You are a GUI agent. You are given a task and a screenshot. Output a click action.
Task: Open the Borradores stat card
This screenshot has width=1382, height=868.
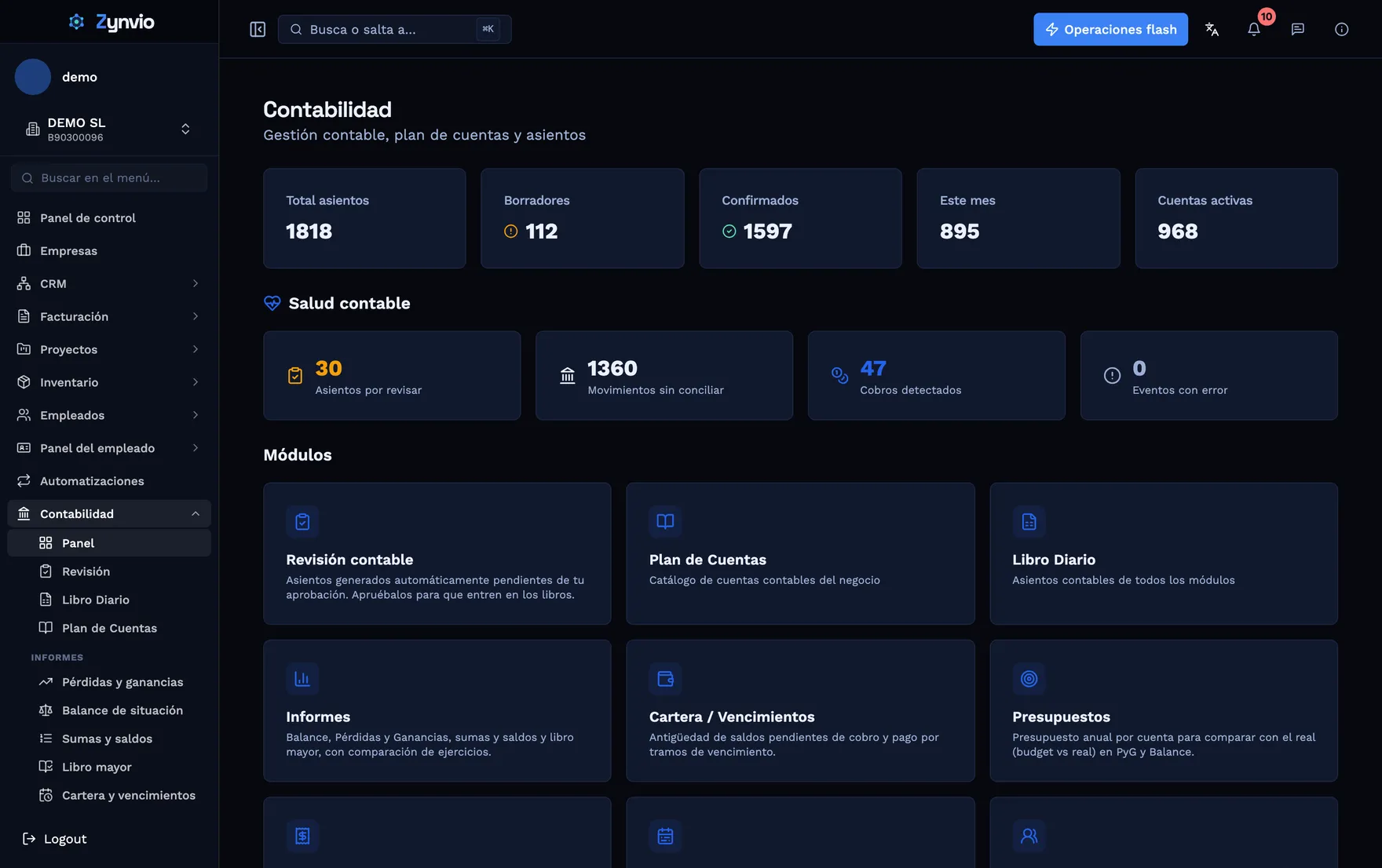tap(582, 218)
